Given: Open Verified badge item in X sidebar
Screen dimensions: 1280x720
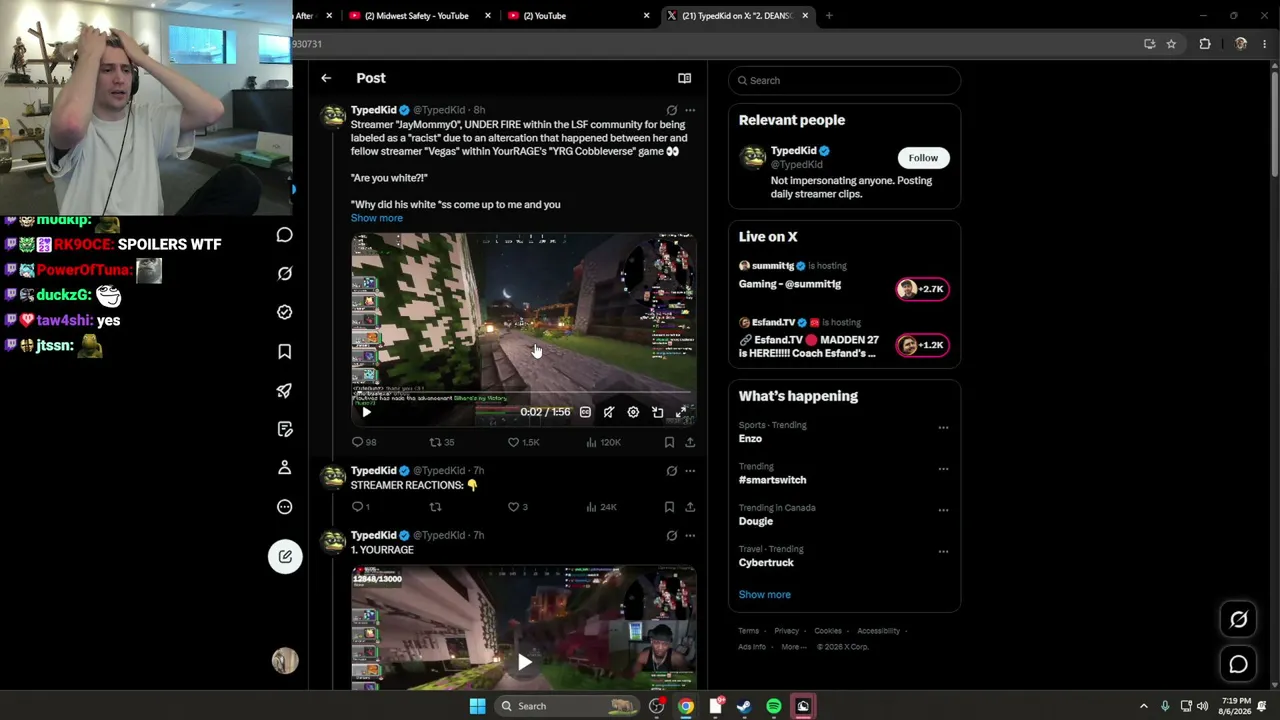Looking at the screenshot, I should coord(285,312).
